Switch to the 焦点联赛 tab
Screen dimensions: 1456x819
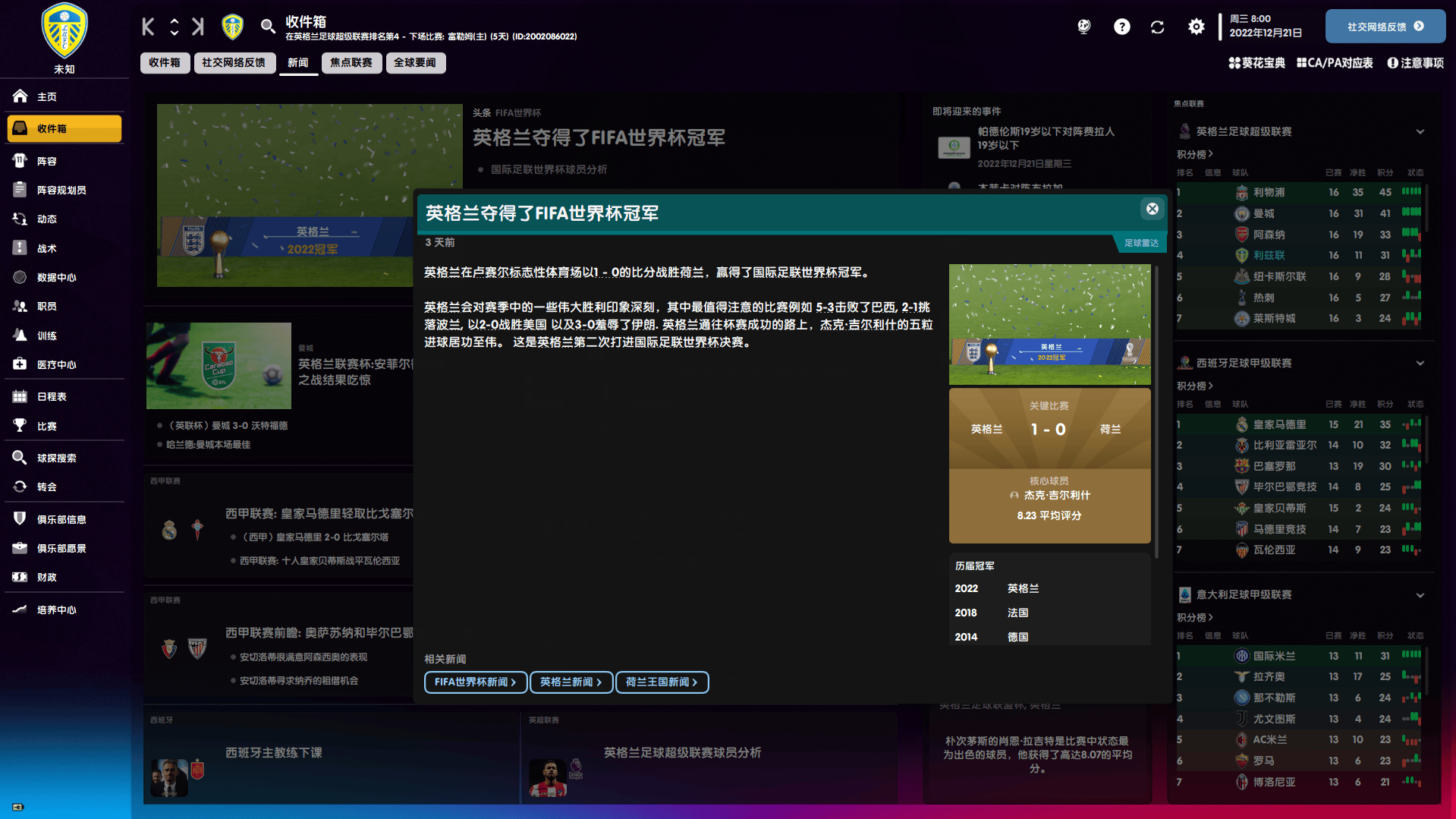tap(351, 63)
